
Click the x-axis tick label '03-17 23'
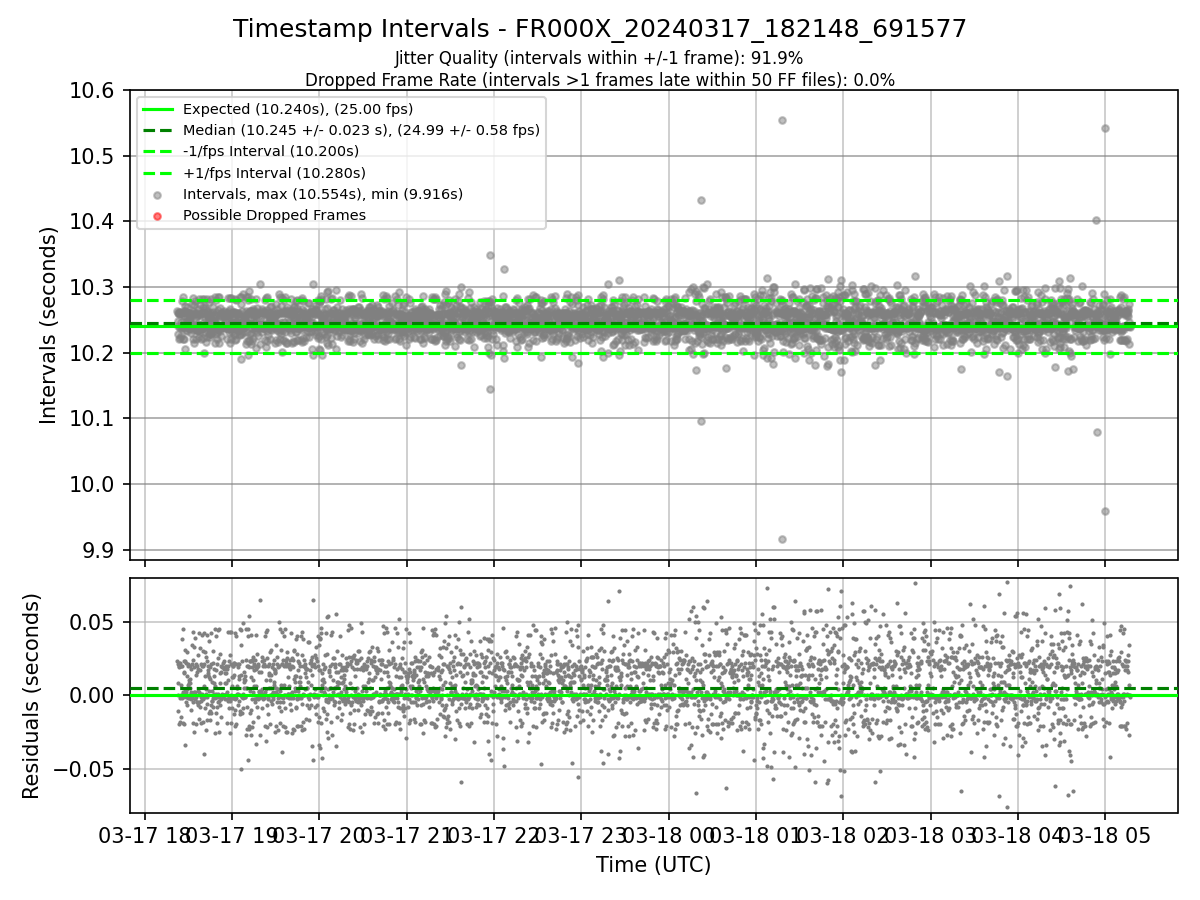coord(581,834)
